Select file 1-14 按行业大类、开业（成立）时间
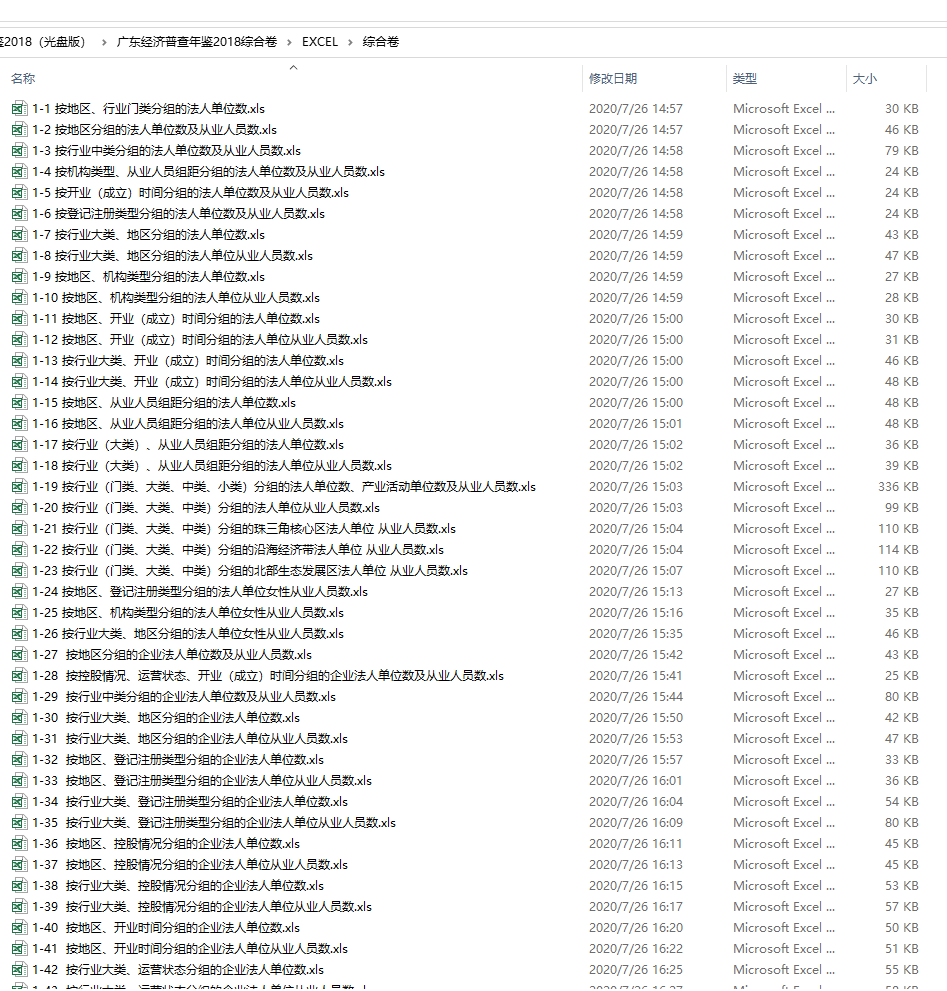Viewport: 947px width, 991px height. [x=212, y=382]
